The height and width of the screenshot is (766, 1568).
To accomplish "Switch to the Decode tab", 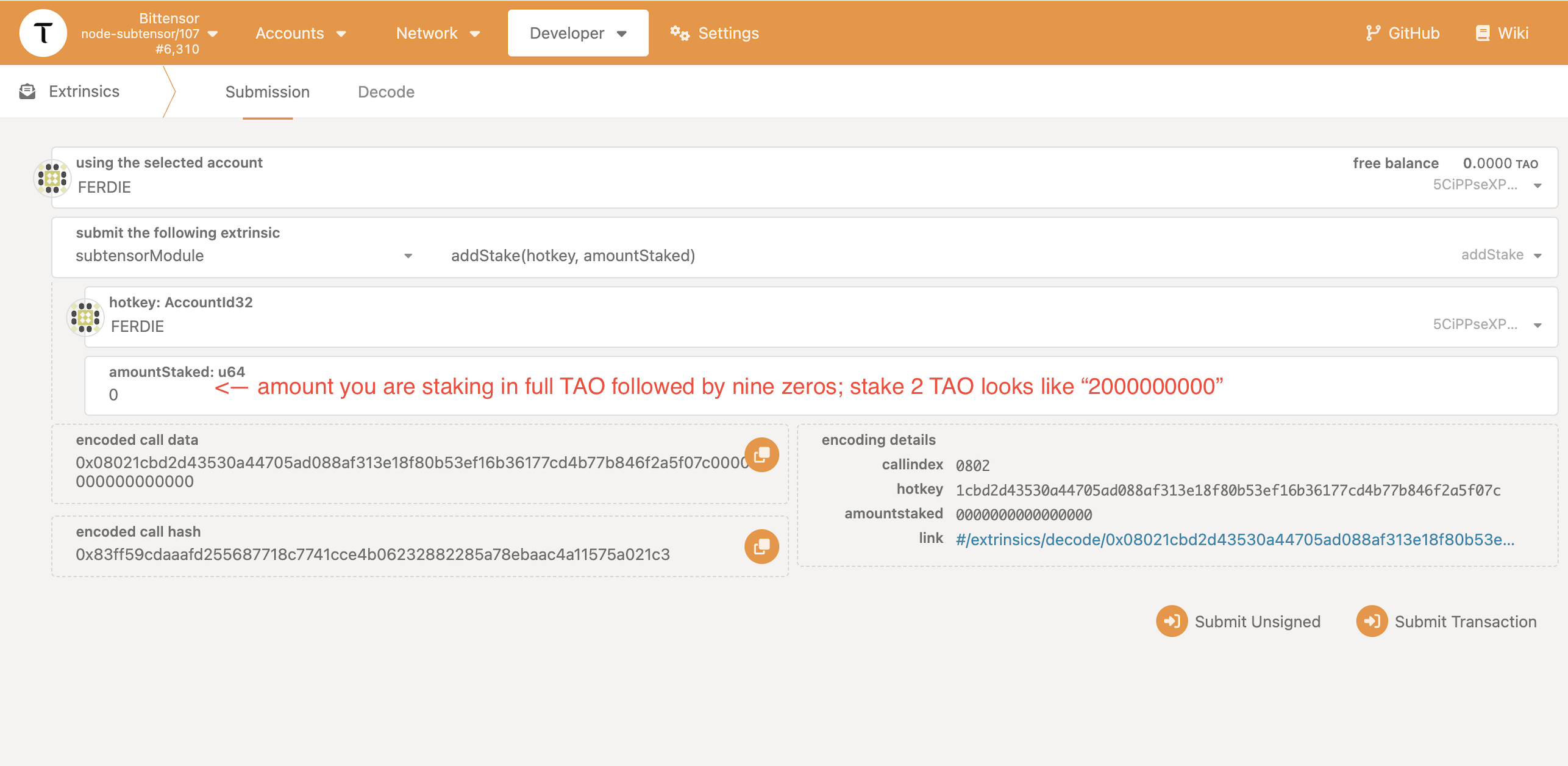I will pos(385,91).
